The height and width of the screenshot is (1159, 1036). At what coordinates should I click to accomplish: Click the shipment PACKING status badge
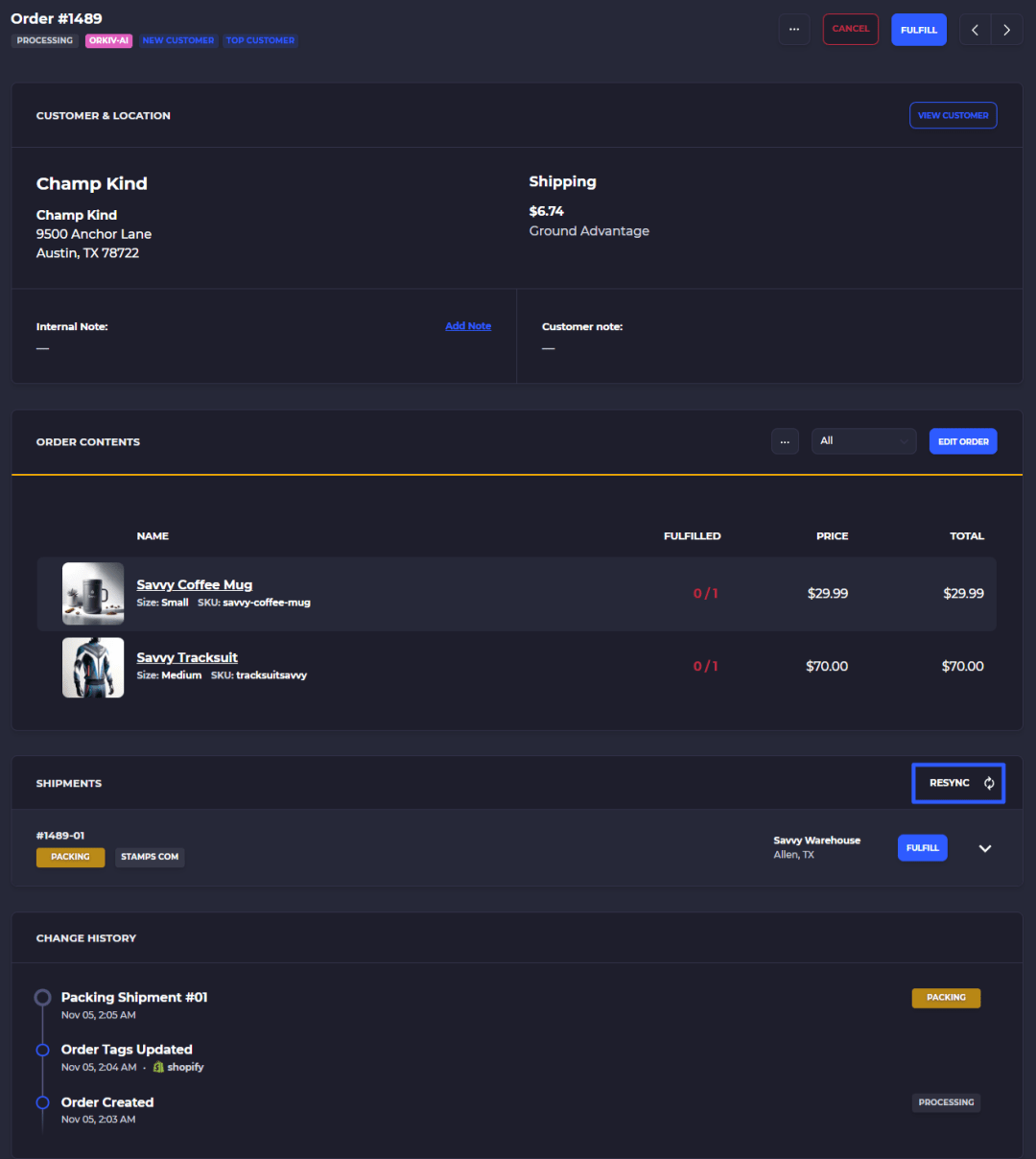70,857
